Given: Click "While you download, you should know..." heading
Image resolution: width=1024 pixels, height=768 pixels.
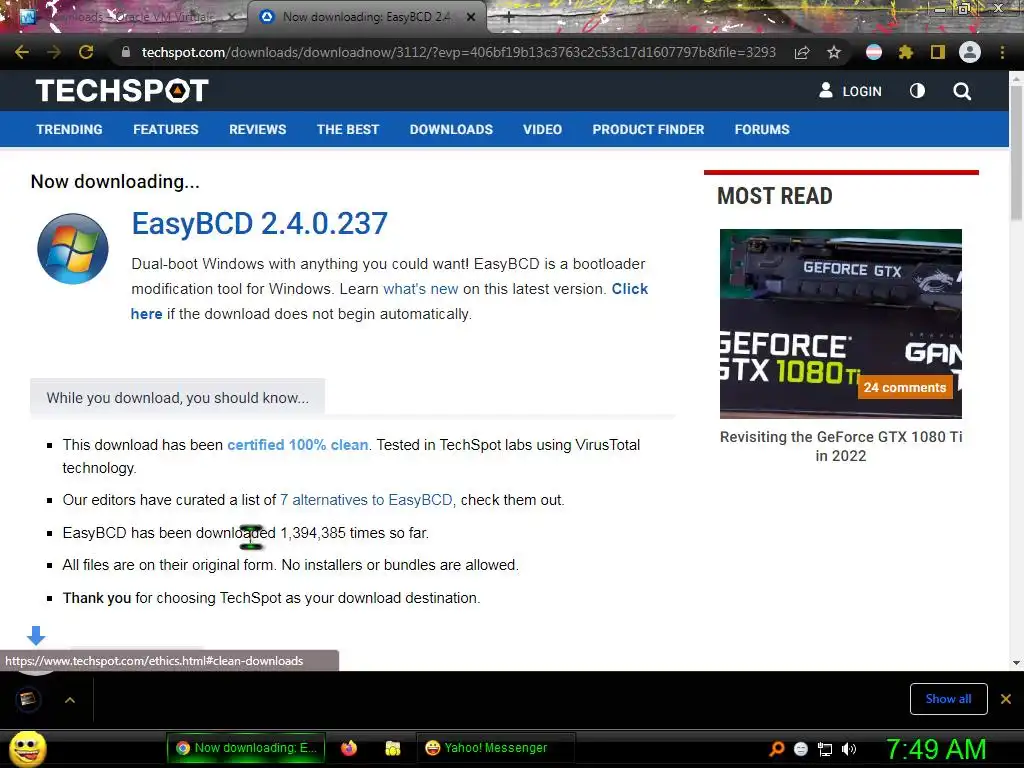Looking at the screenshot, I should pyautogui.click(x=178, y=398).
